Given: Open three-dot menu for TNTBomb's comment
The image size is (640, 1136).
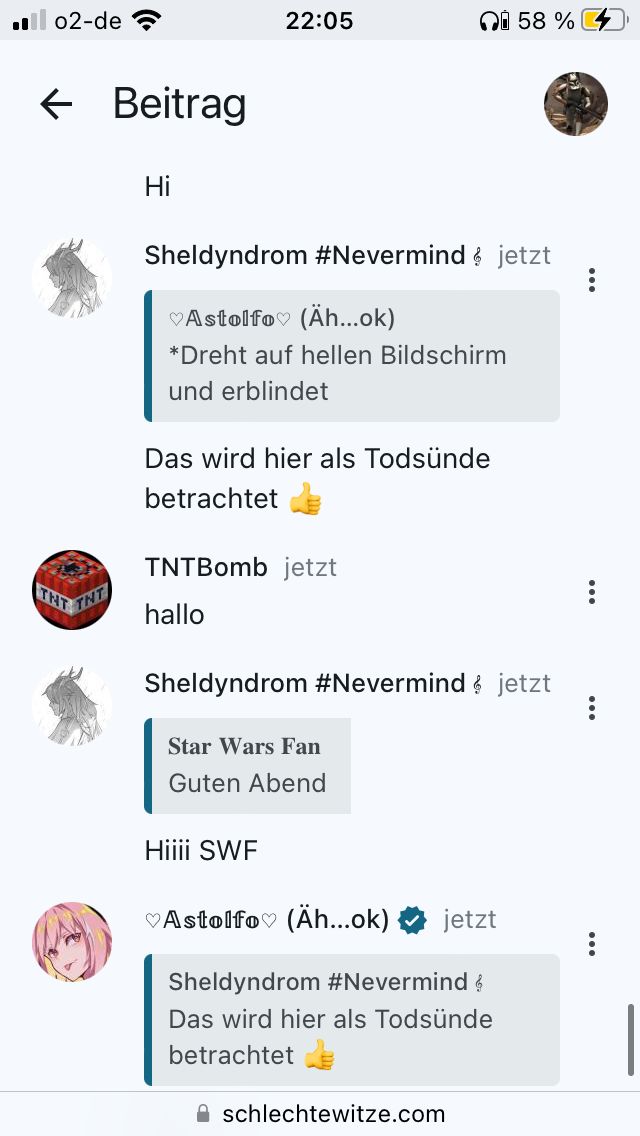Looking at the screenshot, I should coord(591,592).
